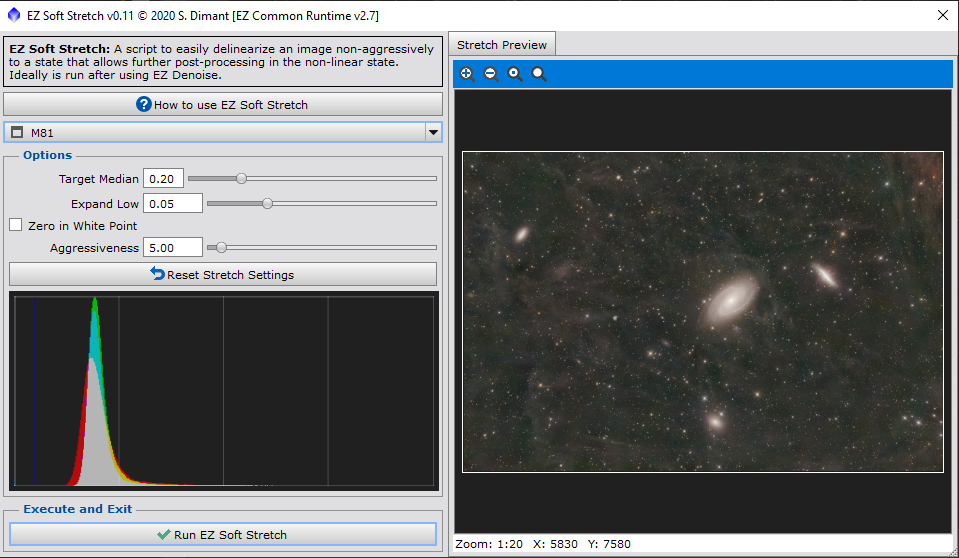
Task: Click the Target Median slider handle
Action: click(x=241, y=179)
